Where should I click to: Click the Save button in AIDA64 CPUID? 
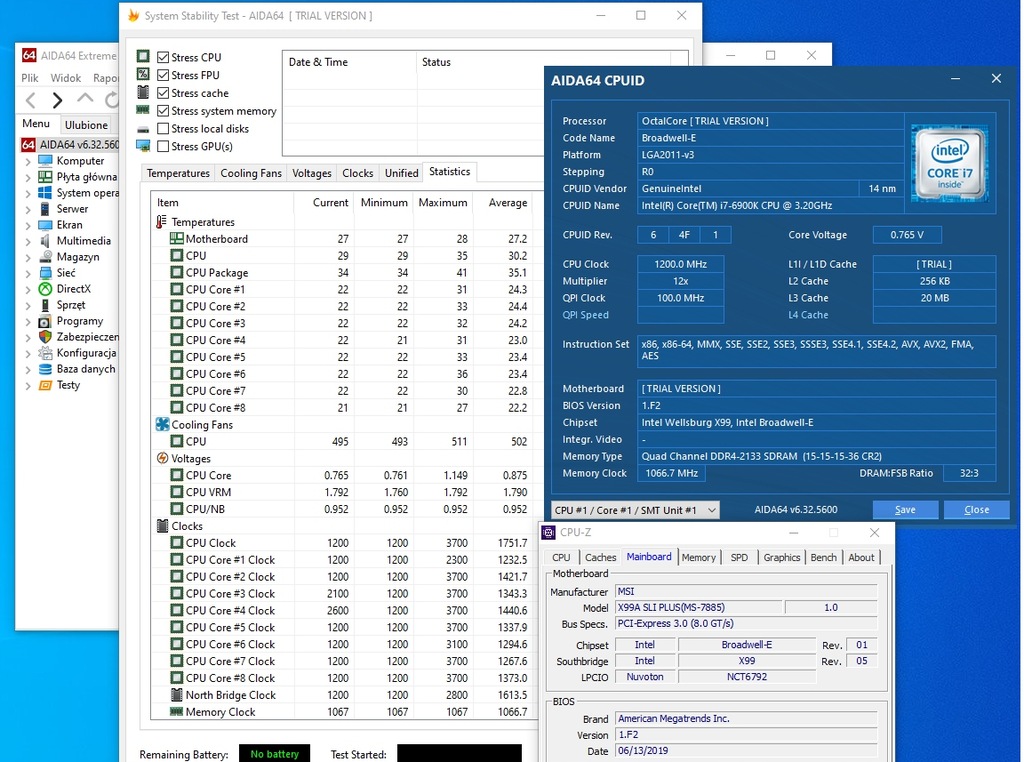coord(904,509)
